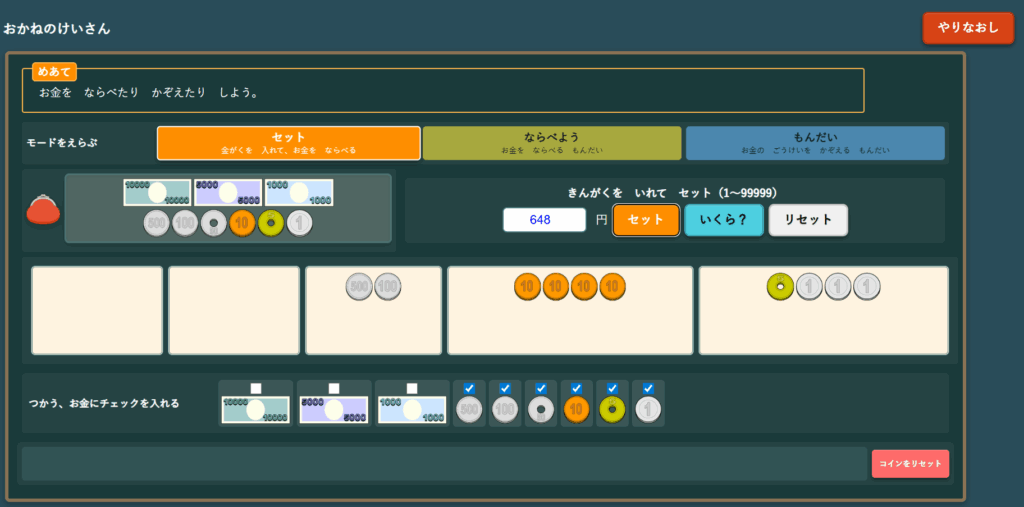
Task: Pick the 5000 yen bill beside the purse
Action: (x=228, y=192)
